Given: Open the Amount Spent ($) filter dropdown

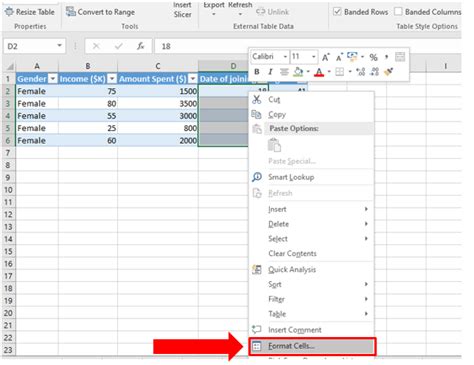Looking at the screenshot, I should click(x=193, y=79).
